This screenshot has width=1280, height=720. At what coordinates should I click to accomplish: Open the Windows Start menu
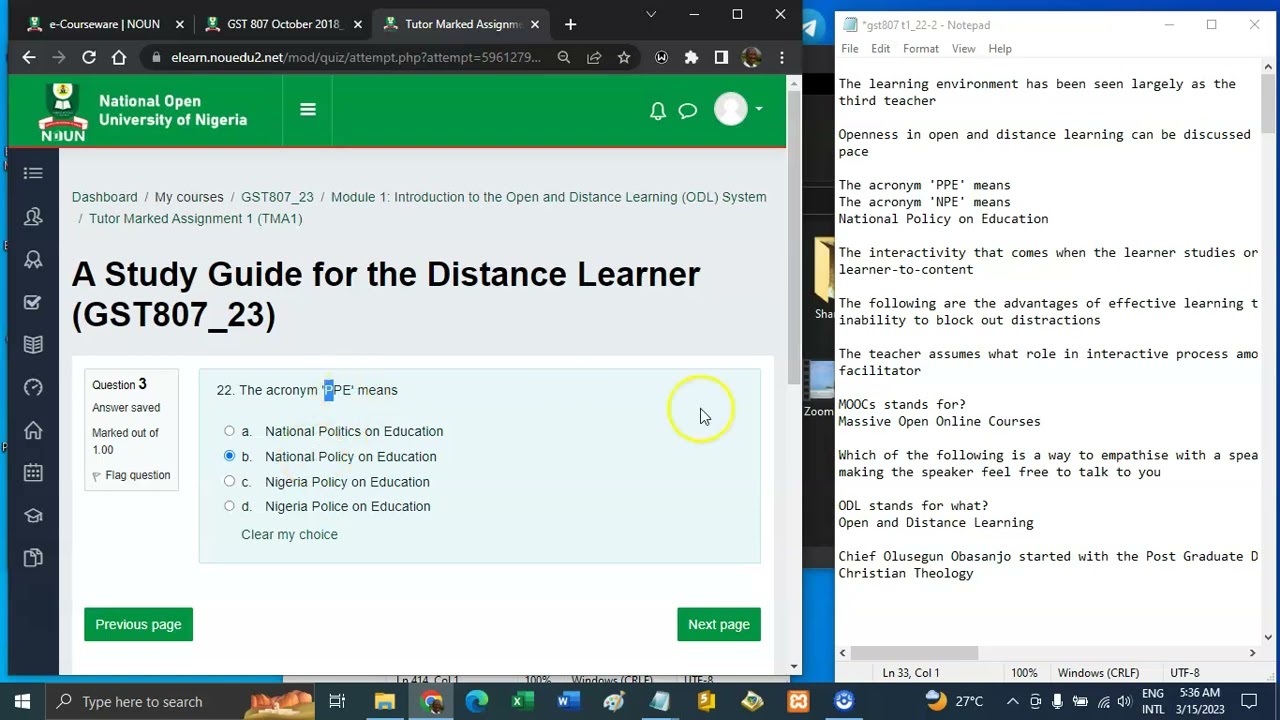(x=22, y=701)
